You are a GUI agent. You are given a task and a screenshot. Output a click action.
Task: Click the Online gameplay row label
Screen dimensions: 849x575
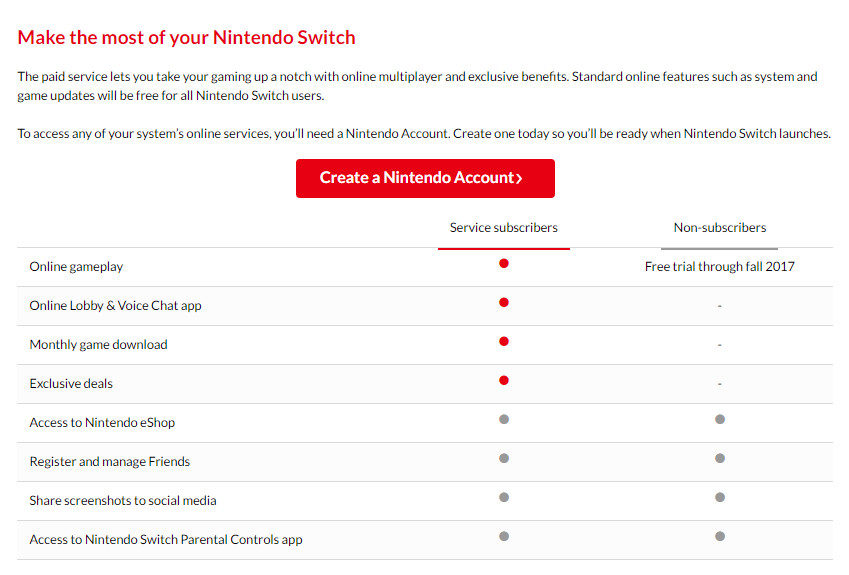click(76, 267)
